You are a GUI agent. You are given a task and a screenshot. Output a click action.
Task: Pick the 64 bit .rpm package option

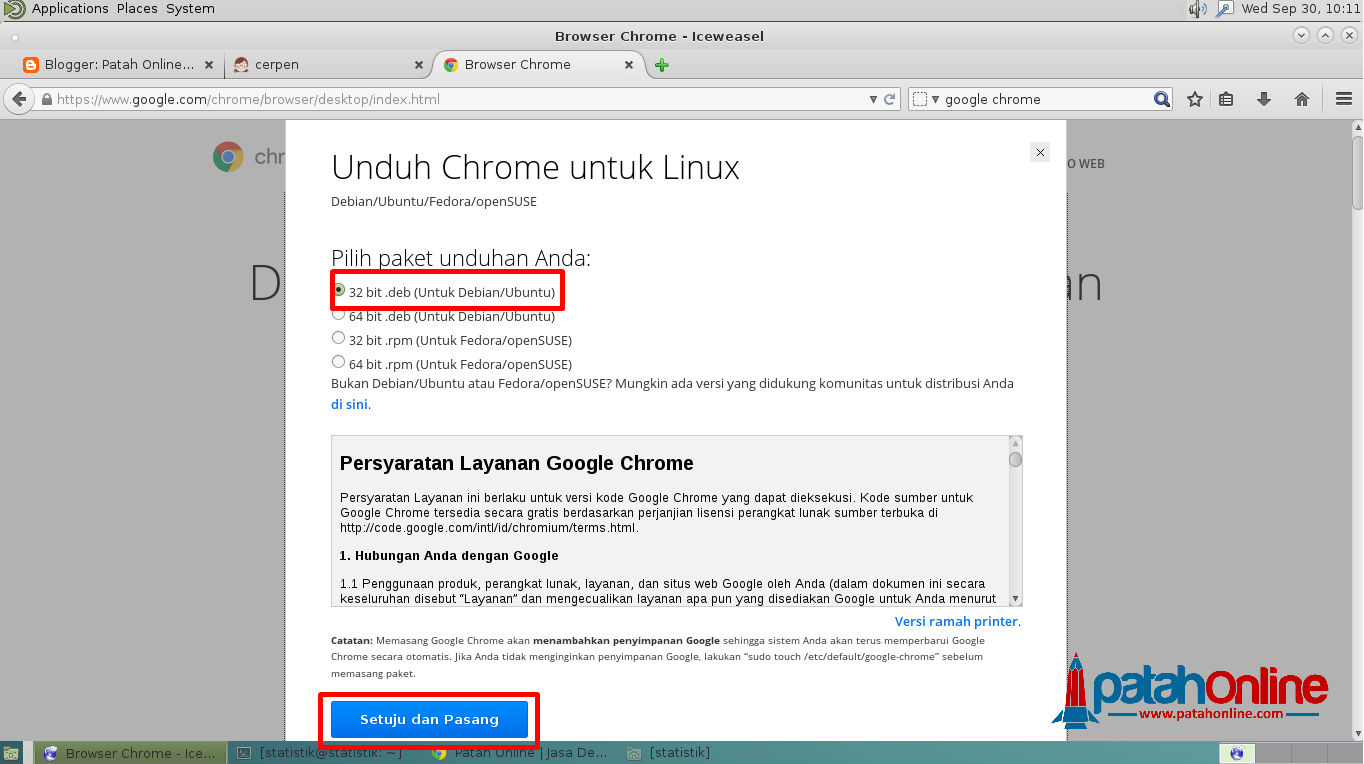tap(338, 361)
